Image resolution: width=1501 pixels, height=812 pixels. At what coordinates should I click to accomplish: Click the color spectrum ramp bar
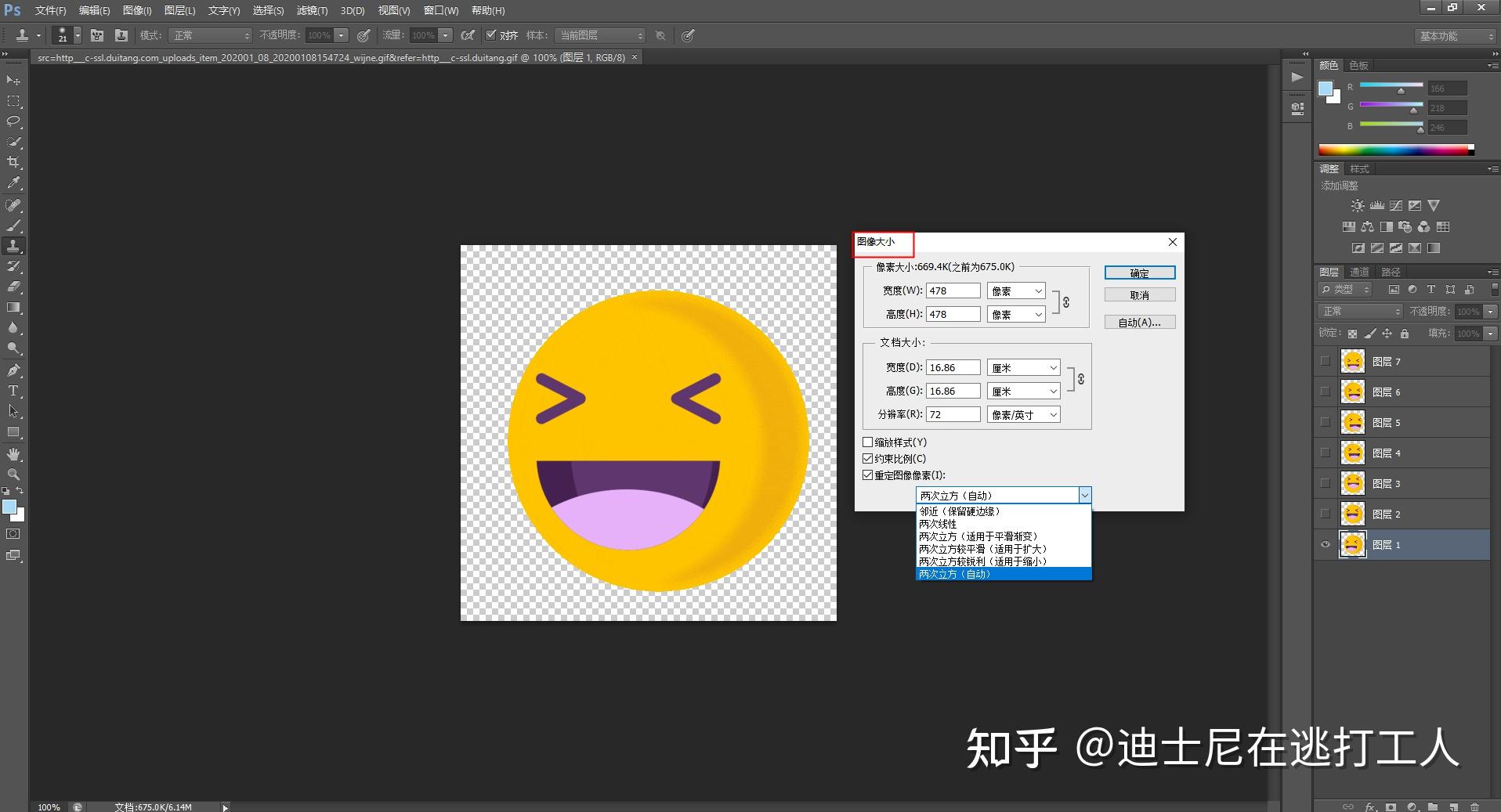pos(1394,150)
